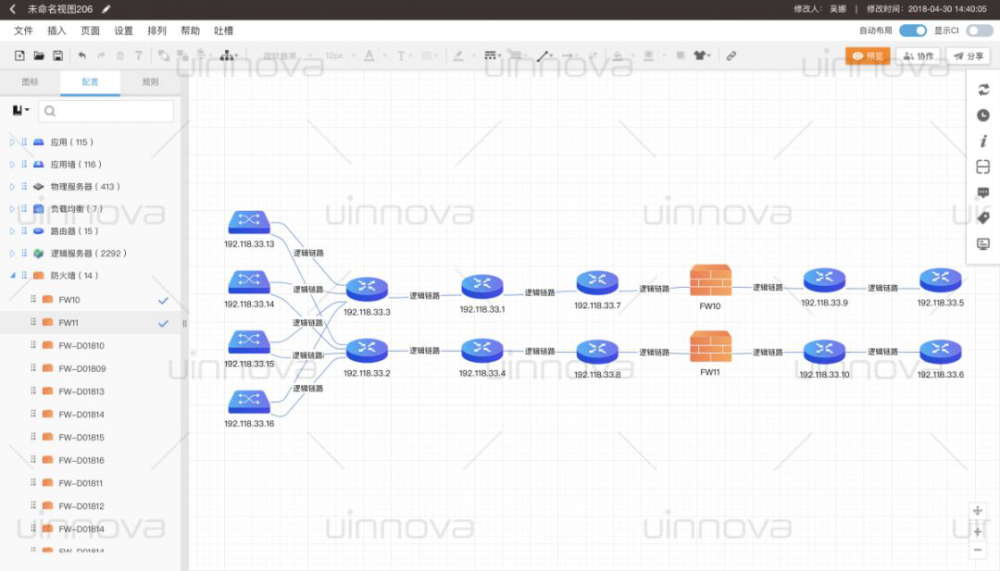Image resolution: width=1000 pixels, height=571 pixels.
Task: Click the open folder icon in toolbar
Action: [39, 56]
